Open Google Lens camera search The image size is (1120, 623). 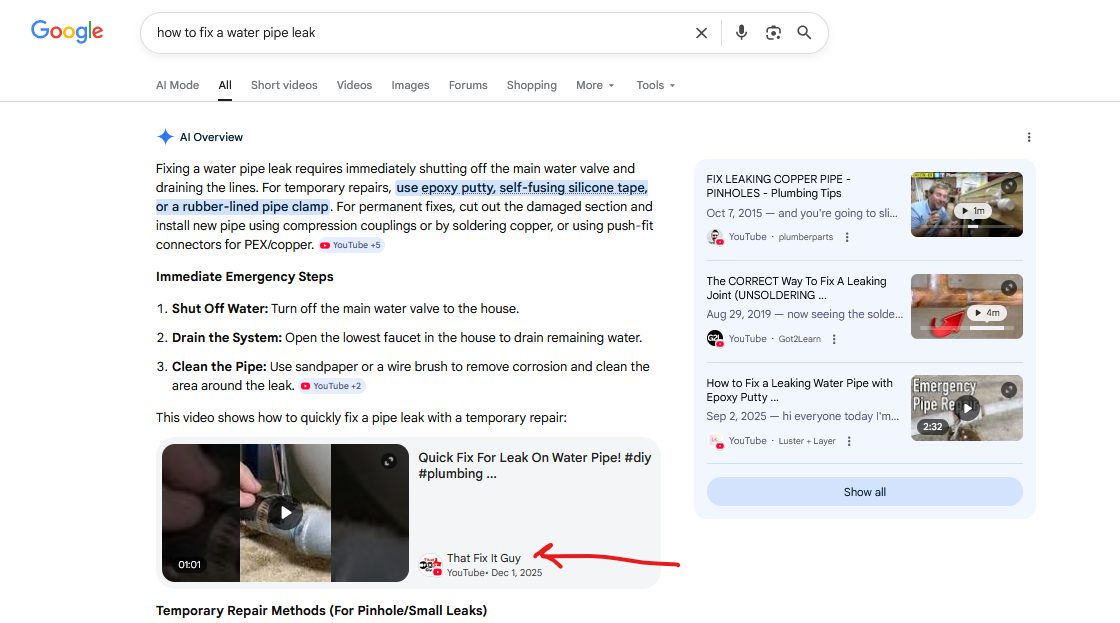773,32
